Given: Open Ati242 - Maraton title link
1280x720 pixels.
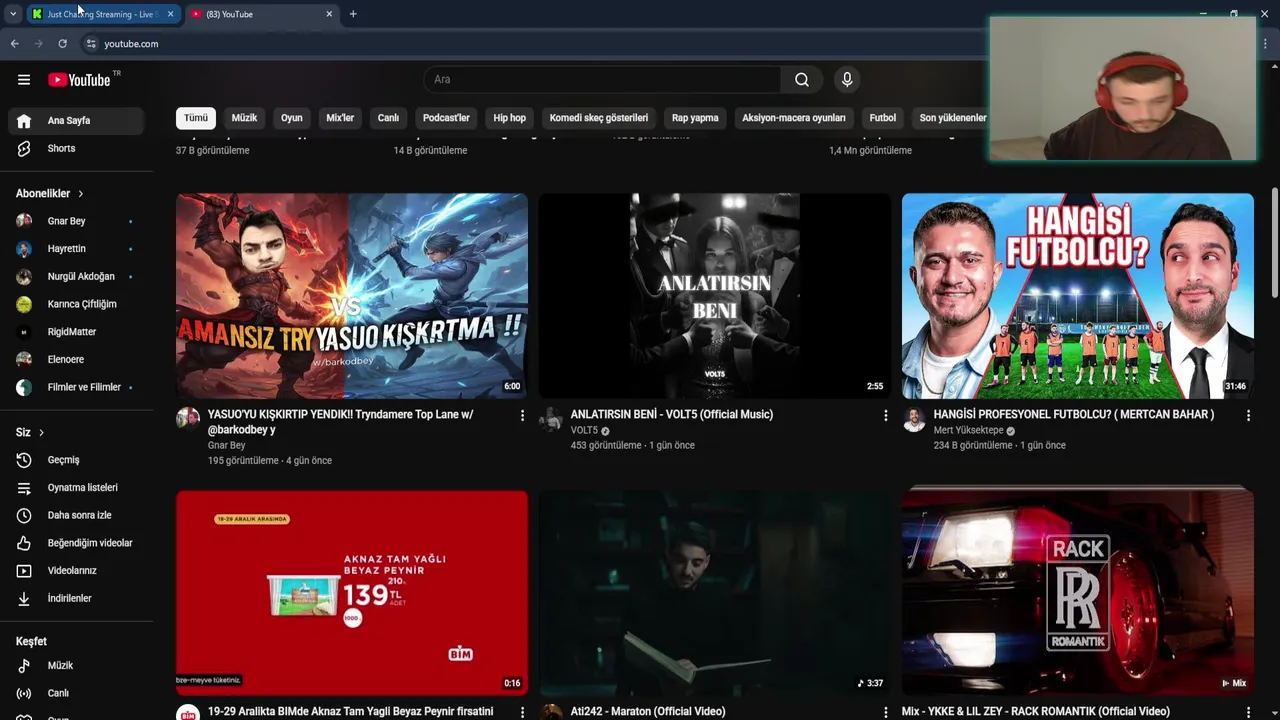Looking at the screenshot, I should (x=648, y=711).
